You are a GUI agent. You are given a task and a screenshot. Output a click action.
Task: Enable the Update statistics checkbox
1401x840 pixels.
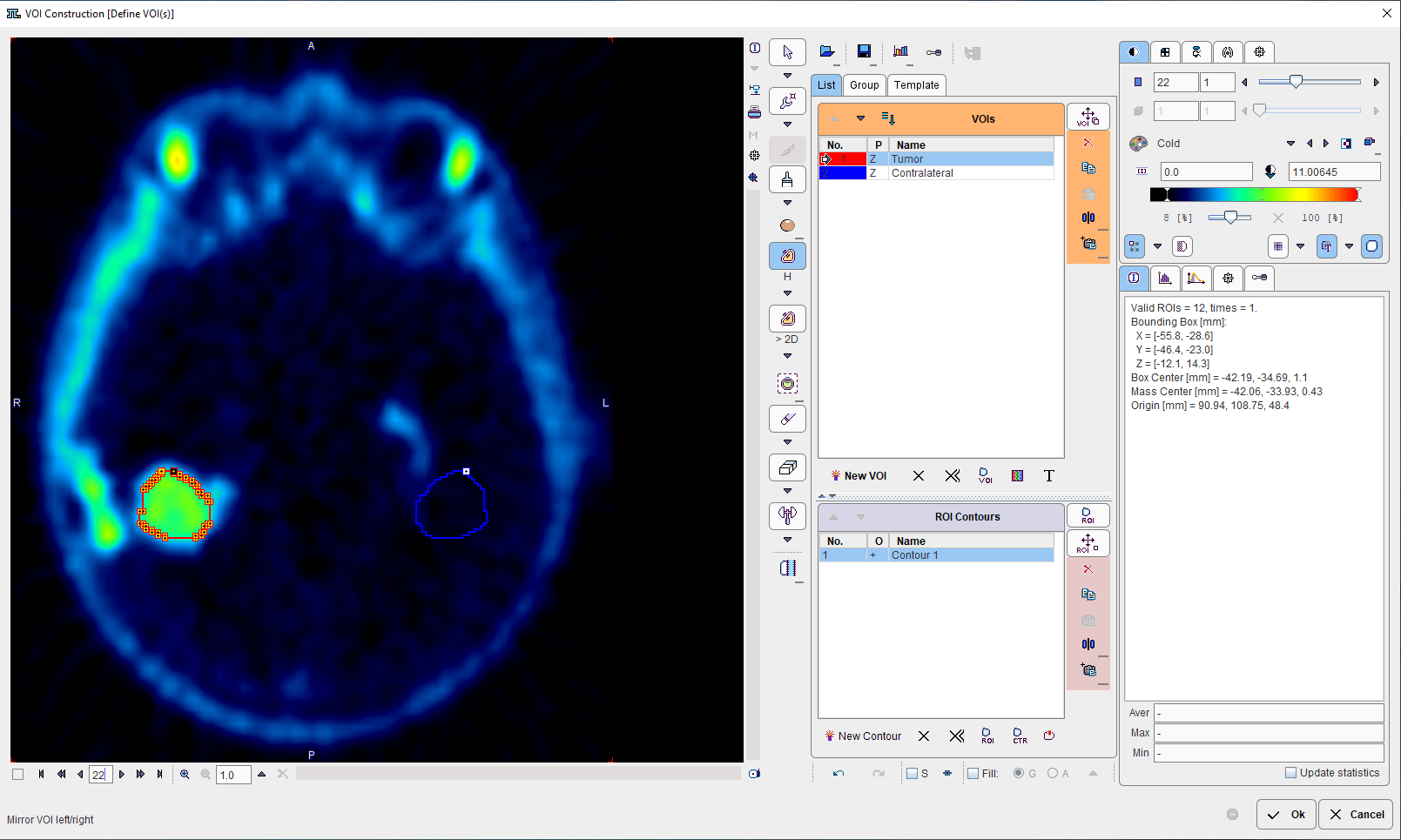click(1291, 773)
